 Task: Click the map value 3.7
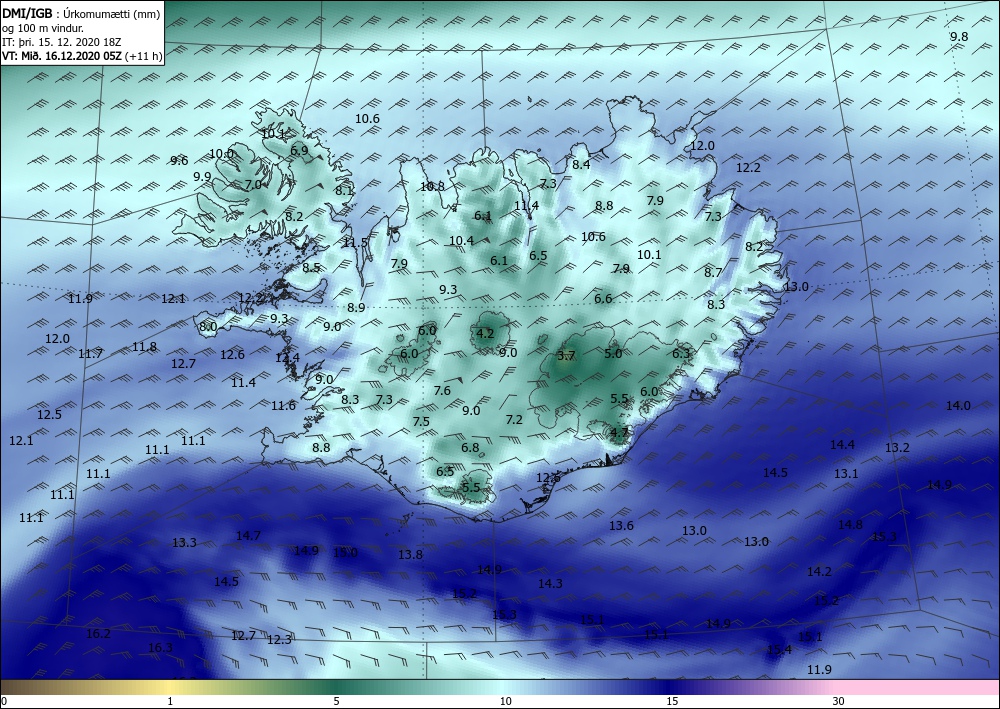(566, 356)
